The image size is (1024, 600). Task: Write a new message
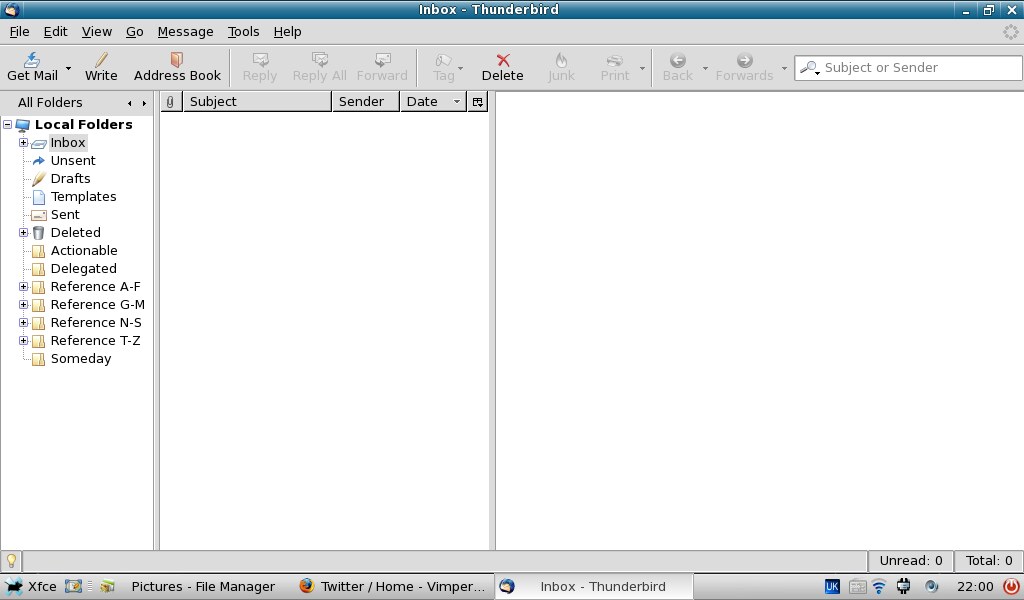(101, 67)
